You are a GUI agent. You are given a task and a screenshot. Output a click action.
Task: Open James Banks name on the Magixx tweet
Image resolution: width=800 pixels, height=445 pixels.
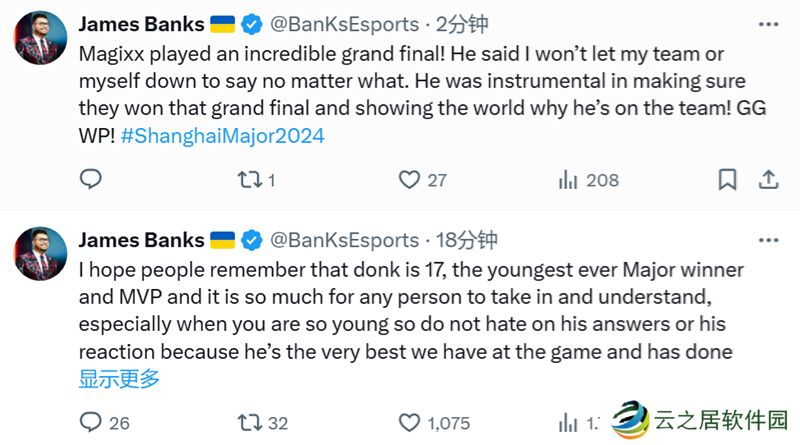(x=141, y=24)
